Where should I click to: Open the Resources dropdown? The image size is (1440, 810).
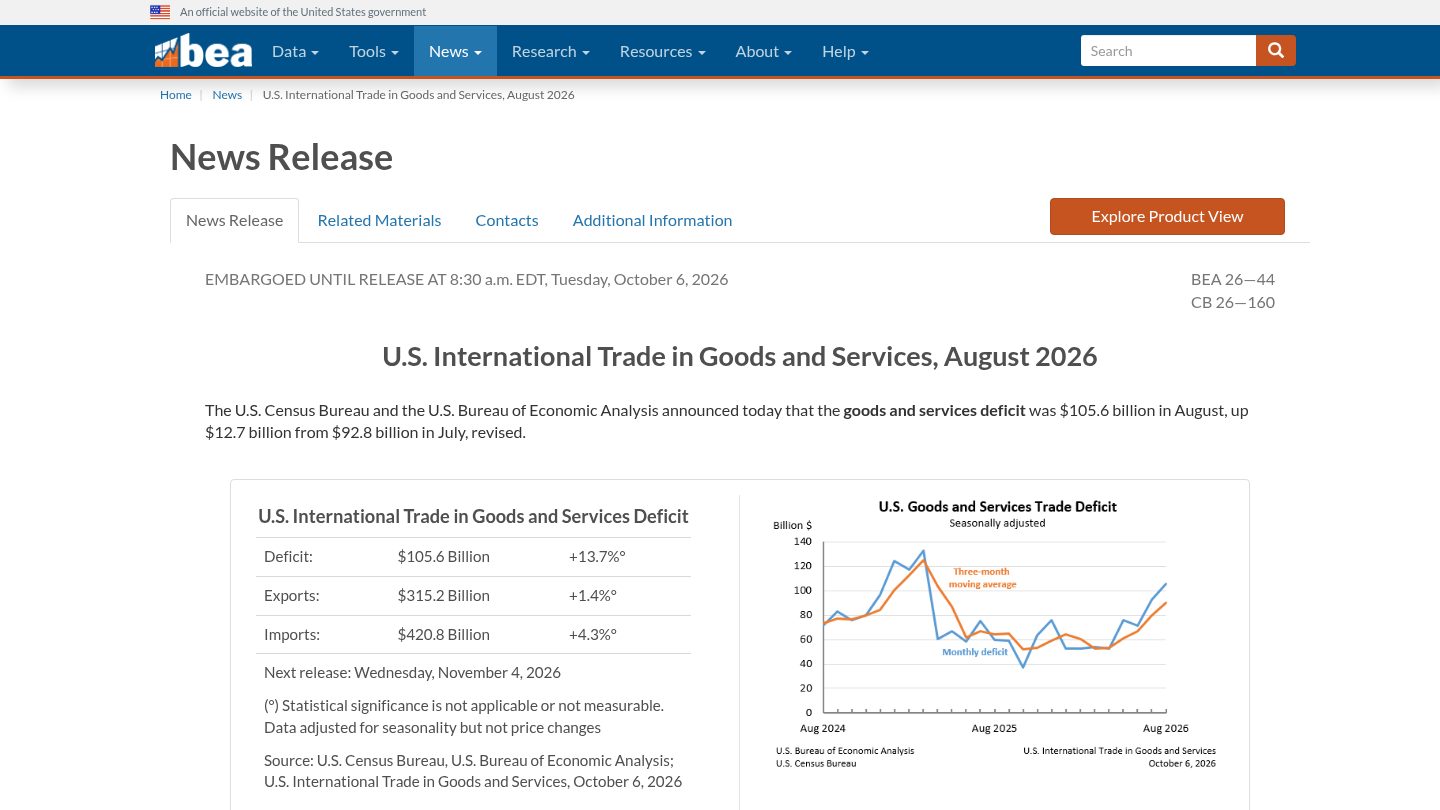pos(662,51)
